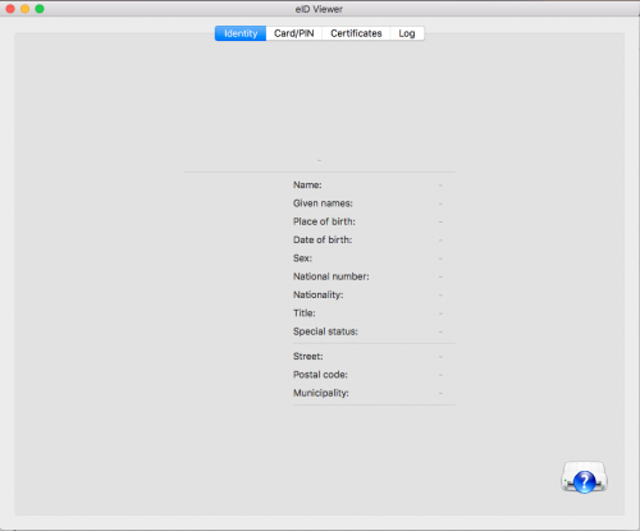Select the "Name:" label
The height and width of the screenshot is (531, 640).
(x=307, y=185)
